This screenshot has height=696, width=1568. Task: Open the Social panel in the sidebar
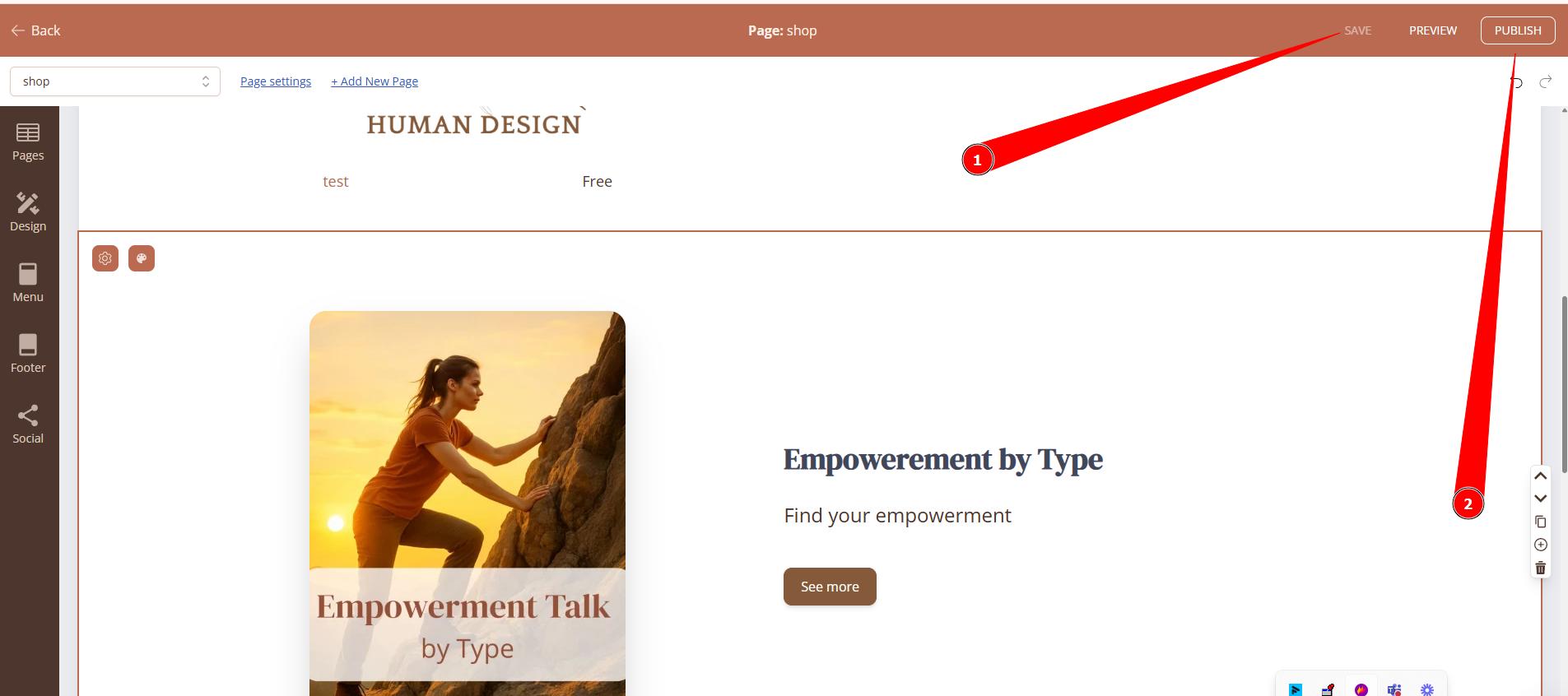28,425
